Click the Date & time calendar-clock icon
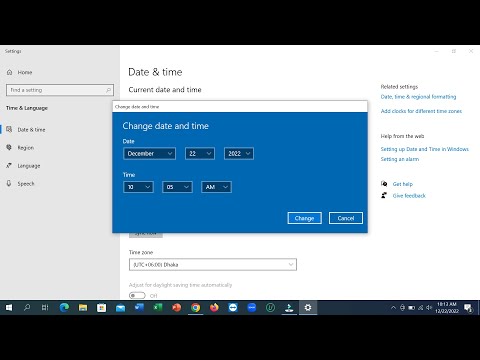The height and width of the screenshot is (360, 480). coord(9,129)
